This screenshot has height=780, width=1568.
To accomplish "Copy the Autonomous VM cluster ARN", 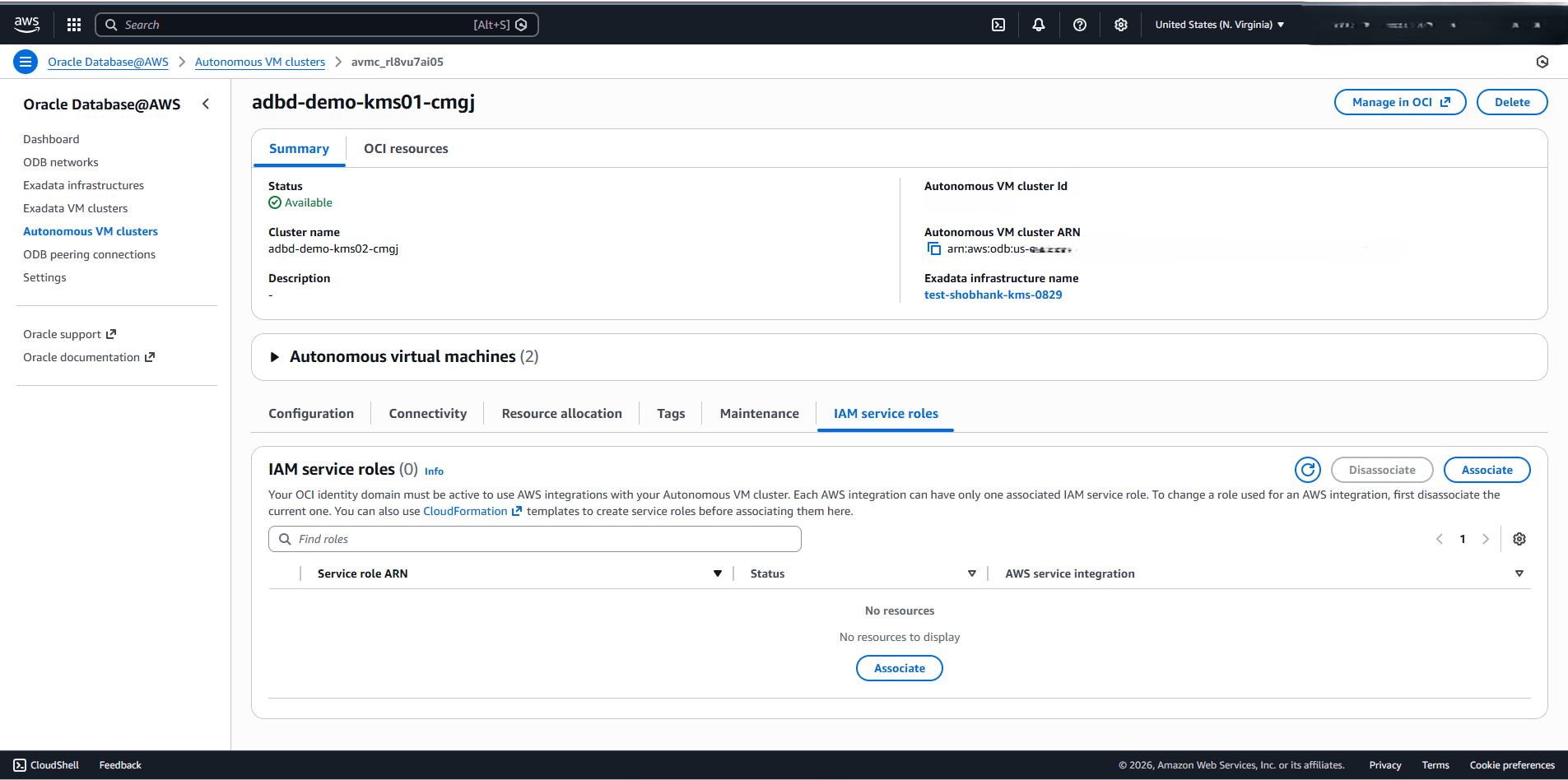I will click(x=933, y=248).
